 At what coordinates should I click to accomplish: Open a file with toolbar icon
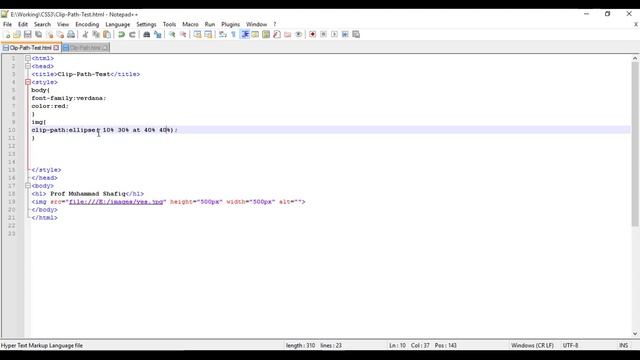[17, 35]
